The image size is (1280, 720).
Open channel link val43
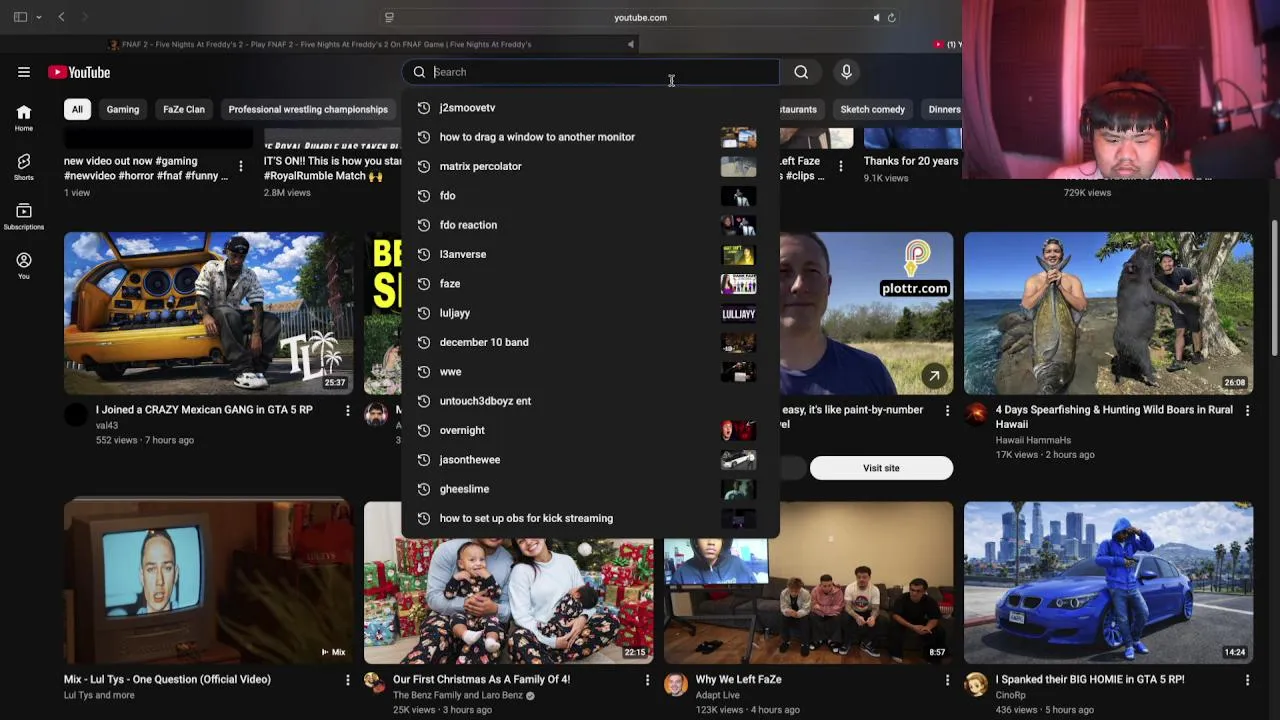[107, 425]
